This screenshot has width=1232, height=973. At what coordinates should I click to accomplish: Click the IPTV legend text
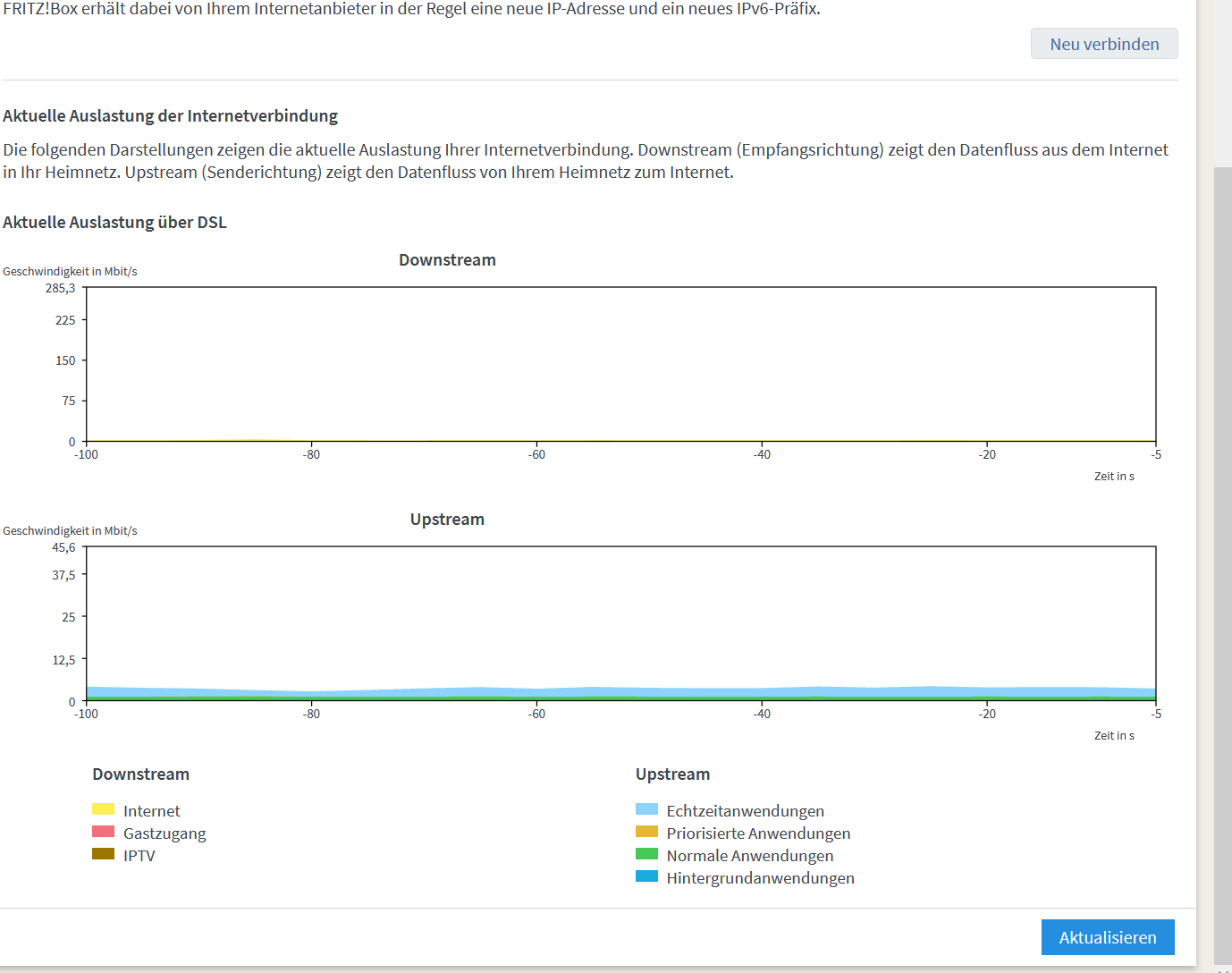click(139, 856)
